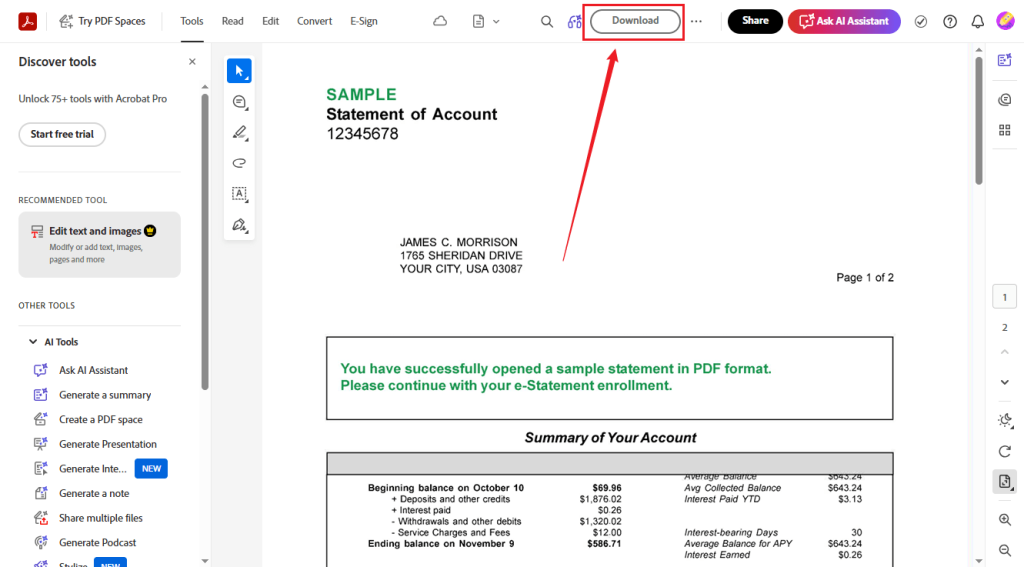Click the next page down chevron
Image resolution: width=1024 pixels, height=567 pixels.
(x=1004, y=382)
